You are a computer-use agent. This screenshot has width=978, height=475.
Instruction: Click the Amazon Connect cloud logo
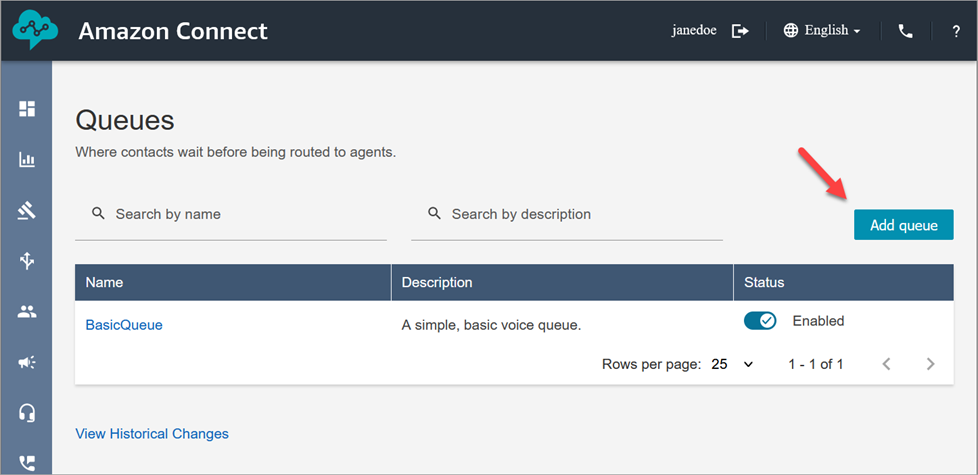(x=37, y=31)
